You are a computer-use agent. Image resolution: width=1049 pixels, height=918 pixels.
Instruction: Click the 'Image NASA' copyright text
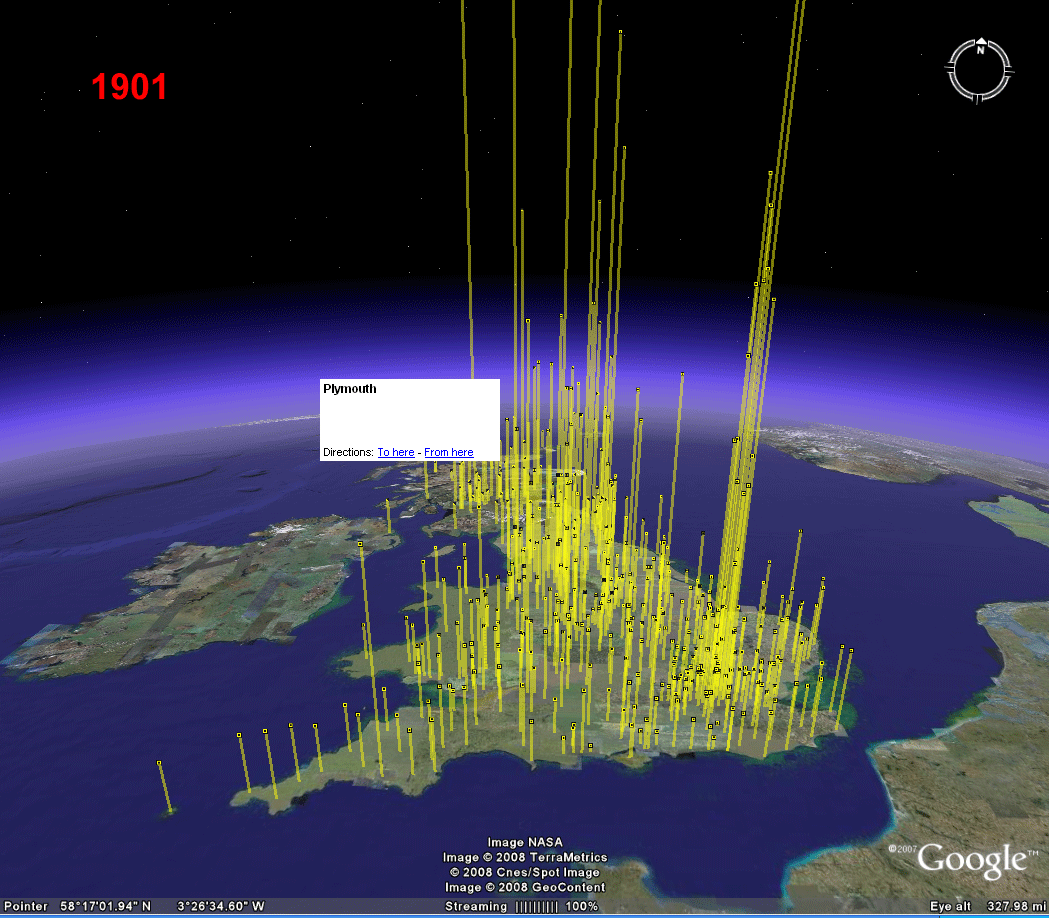tap(525, 842)
